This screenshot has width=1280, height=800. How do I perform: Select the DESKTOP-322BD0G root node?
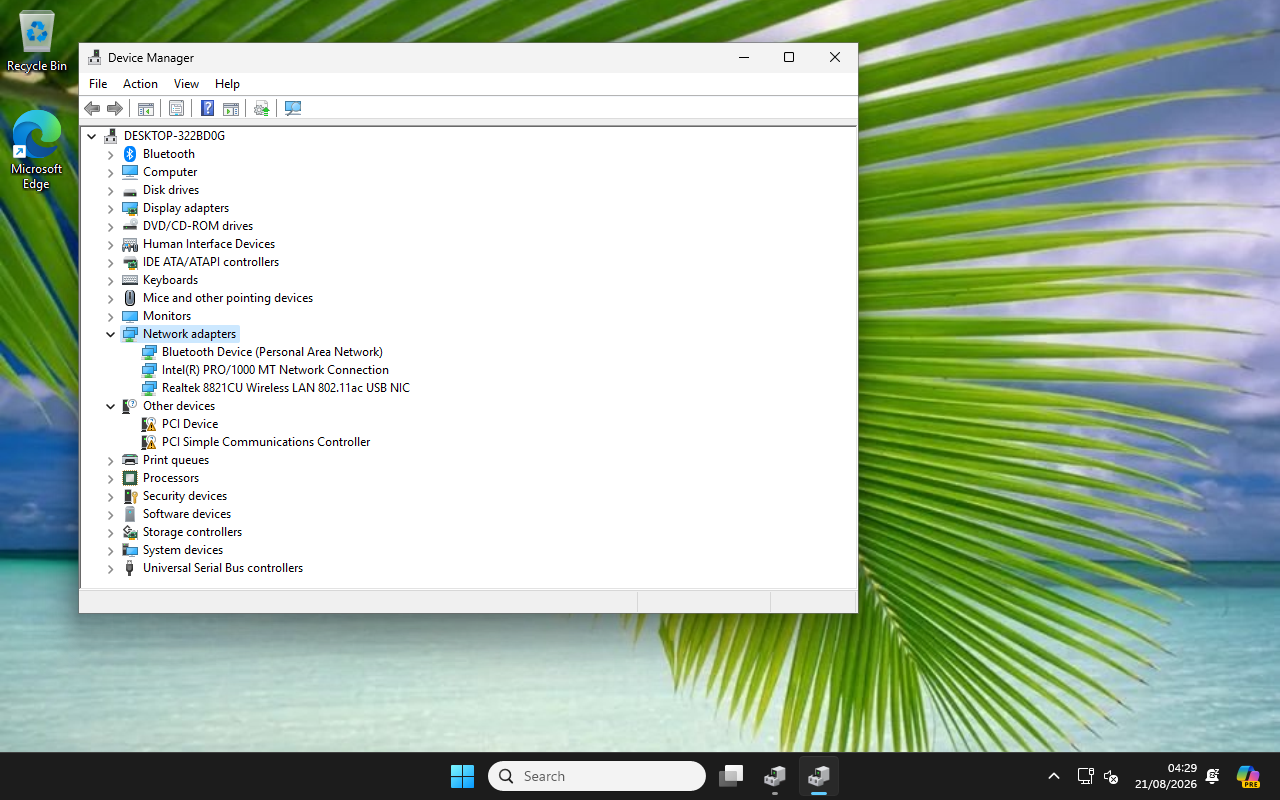pos(174,136)
